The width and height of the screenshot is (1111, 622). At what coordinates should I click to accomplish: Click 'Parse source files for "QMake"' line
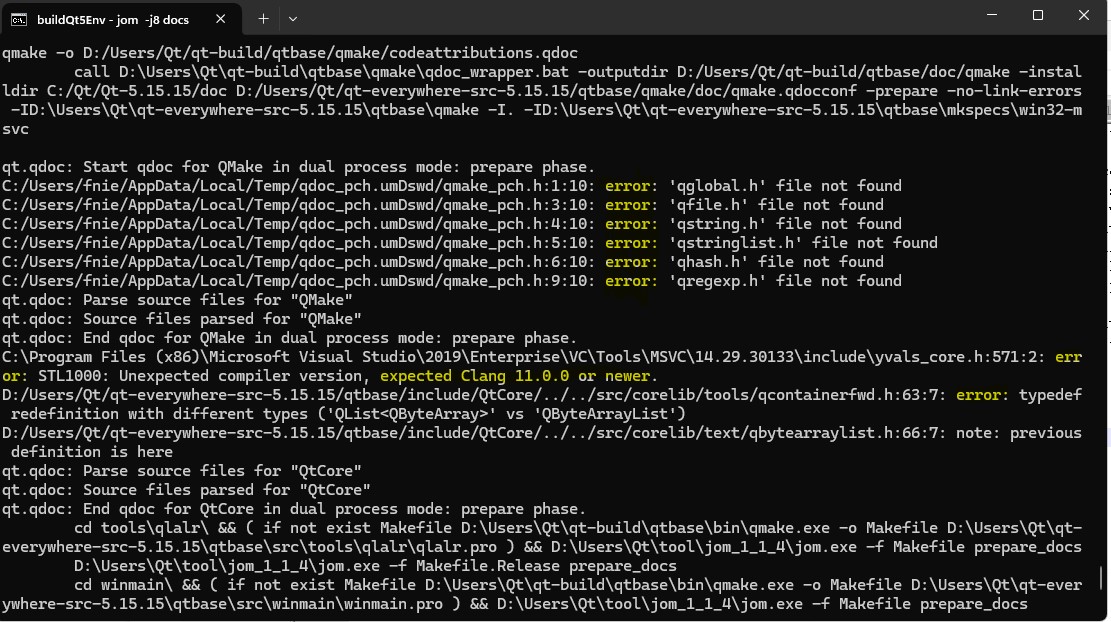click(177, 300)
